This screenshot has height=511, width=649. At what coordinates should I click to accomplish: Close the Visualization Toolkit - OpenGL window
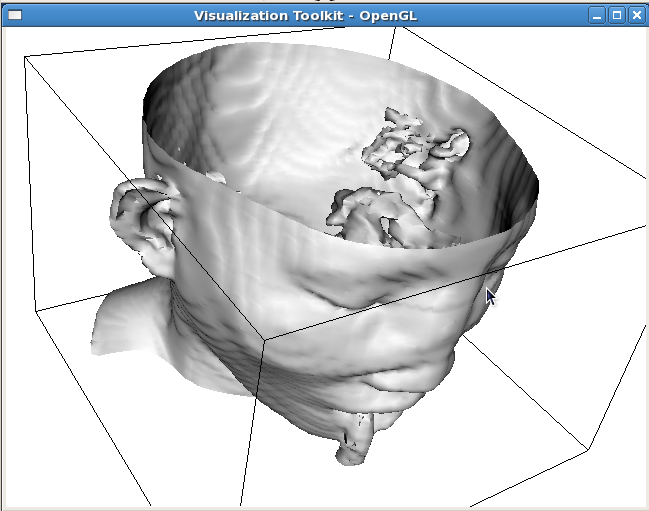point(637,16)
